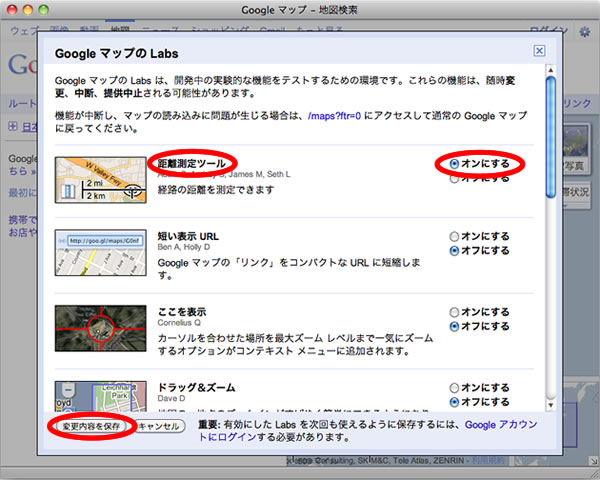Select オフにする for ここを表示
Image resolution: width=600 pixels, height=480 pixels.
(x=454, y=327)
